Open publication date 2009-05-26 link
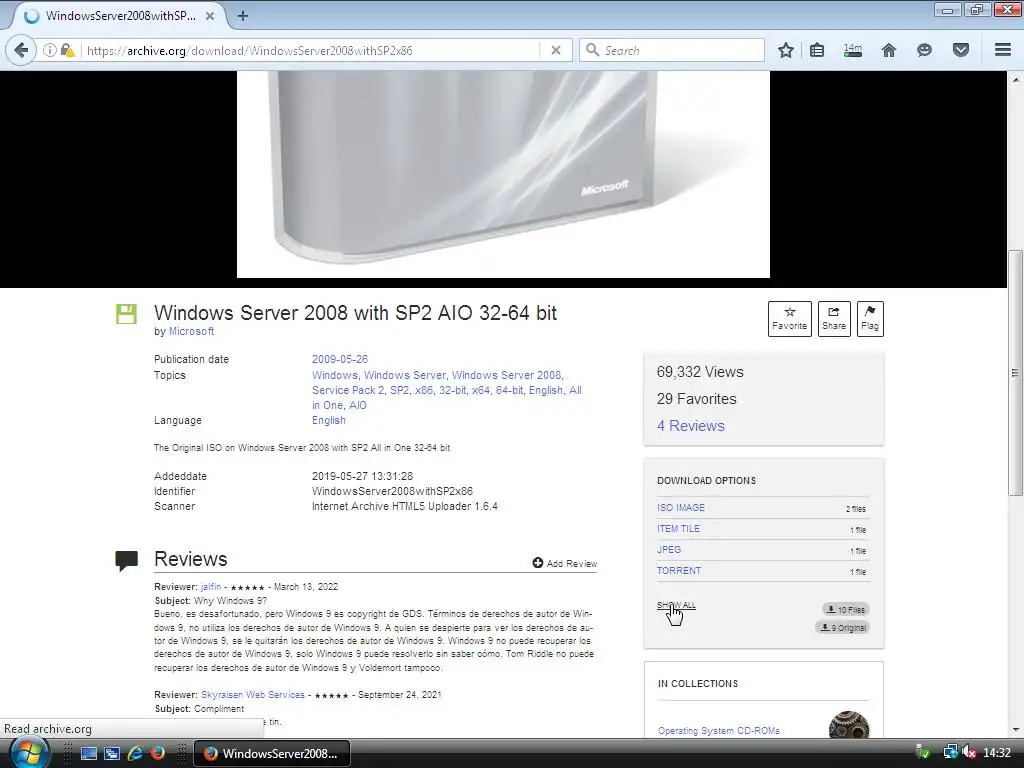This screenshot has width=1024, height=768. click(x=340, y=359)
